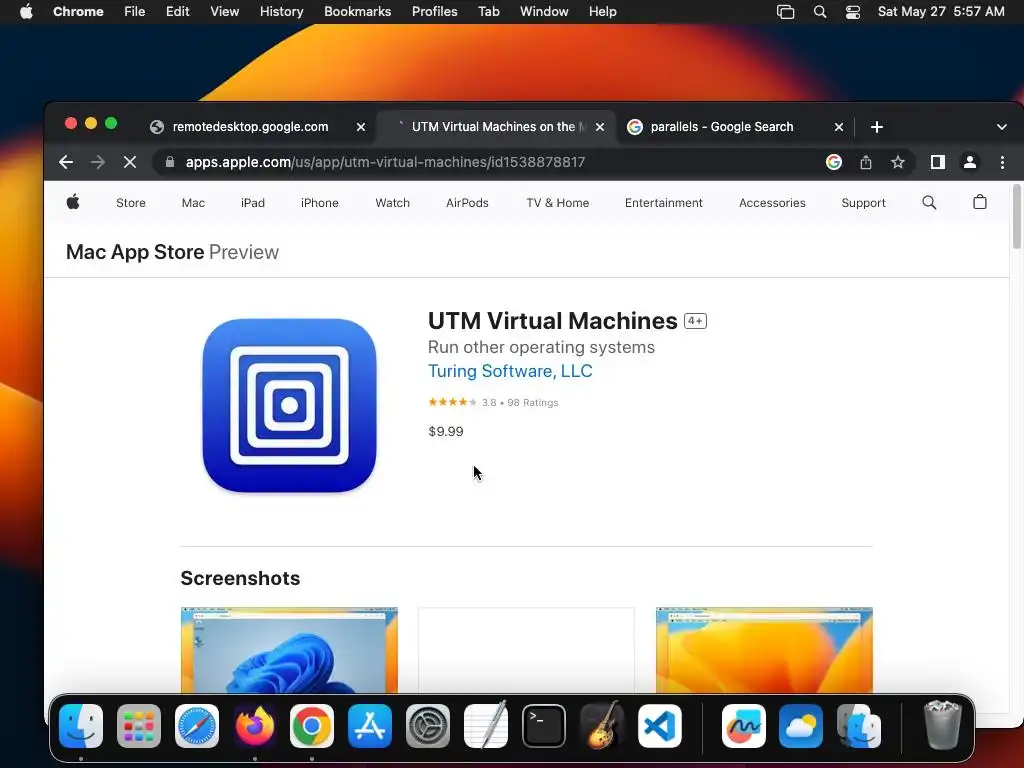Open App Store from the Dock
Viewport: 1024px width, 768px height.
[370, 726]
